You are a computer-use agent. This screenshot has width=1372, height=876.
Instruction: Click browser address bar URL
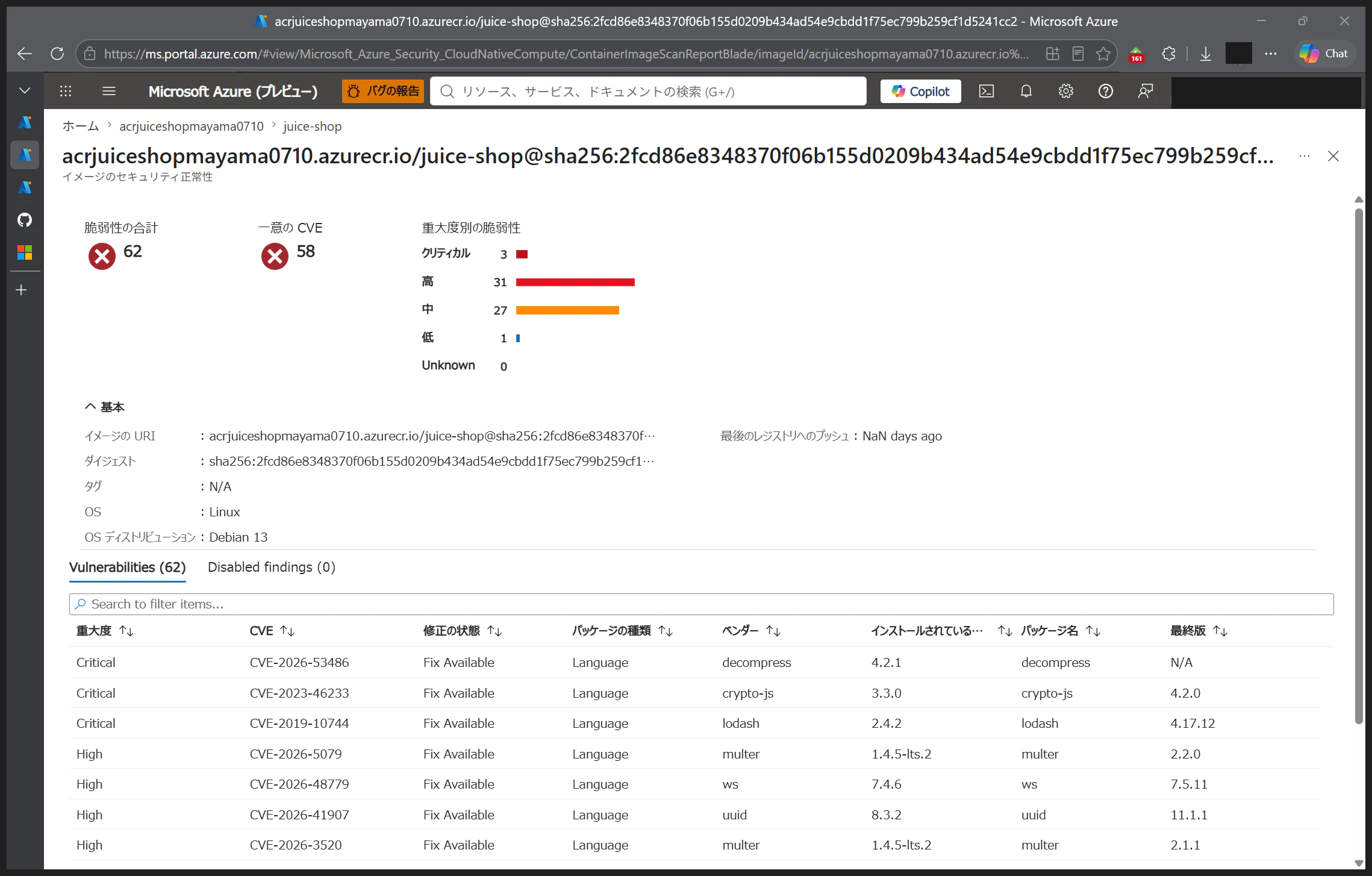pos(566,54)
